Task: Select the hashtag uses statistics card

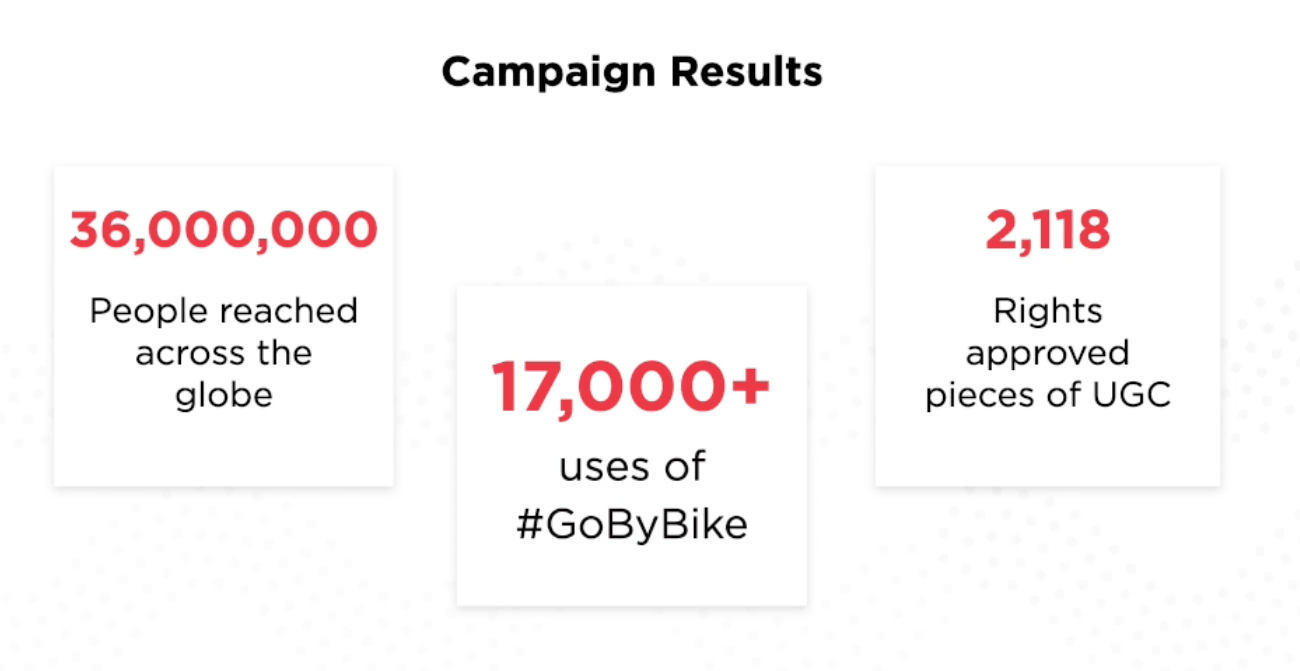Action: [x=632, y=445]
